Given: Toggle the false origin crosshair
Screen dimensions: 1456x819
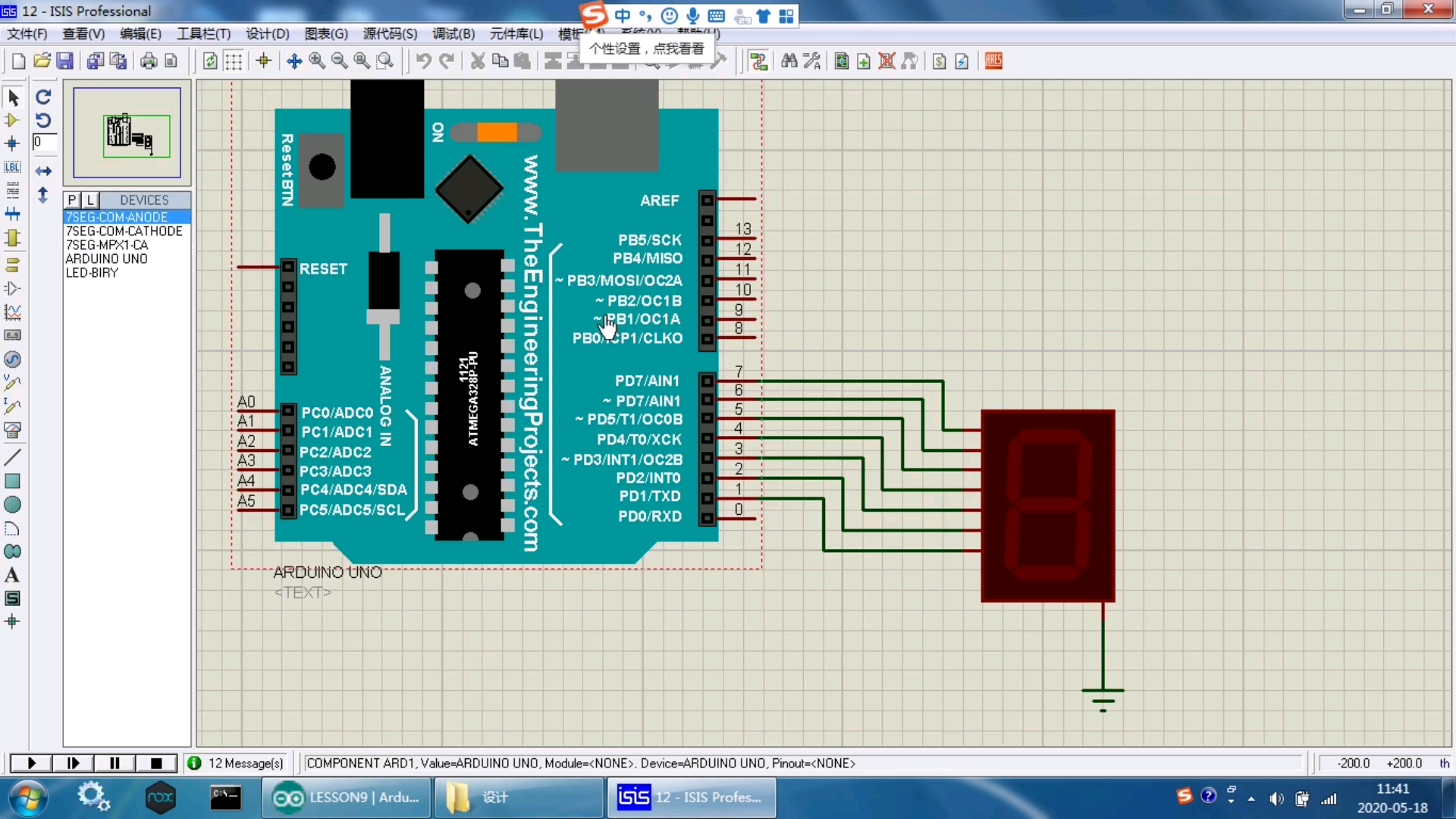Looking at the screenshot, I should click(264, 61).
